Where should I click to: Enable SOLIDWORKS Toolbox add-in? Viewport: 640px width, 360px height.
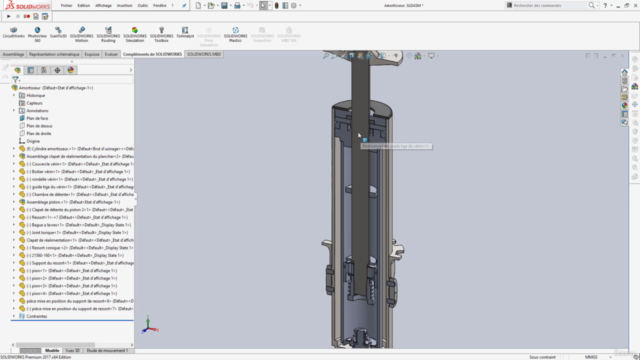[161, 34]
